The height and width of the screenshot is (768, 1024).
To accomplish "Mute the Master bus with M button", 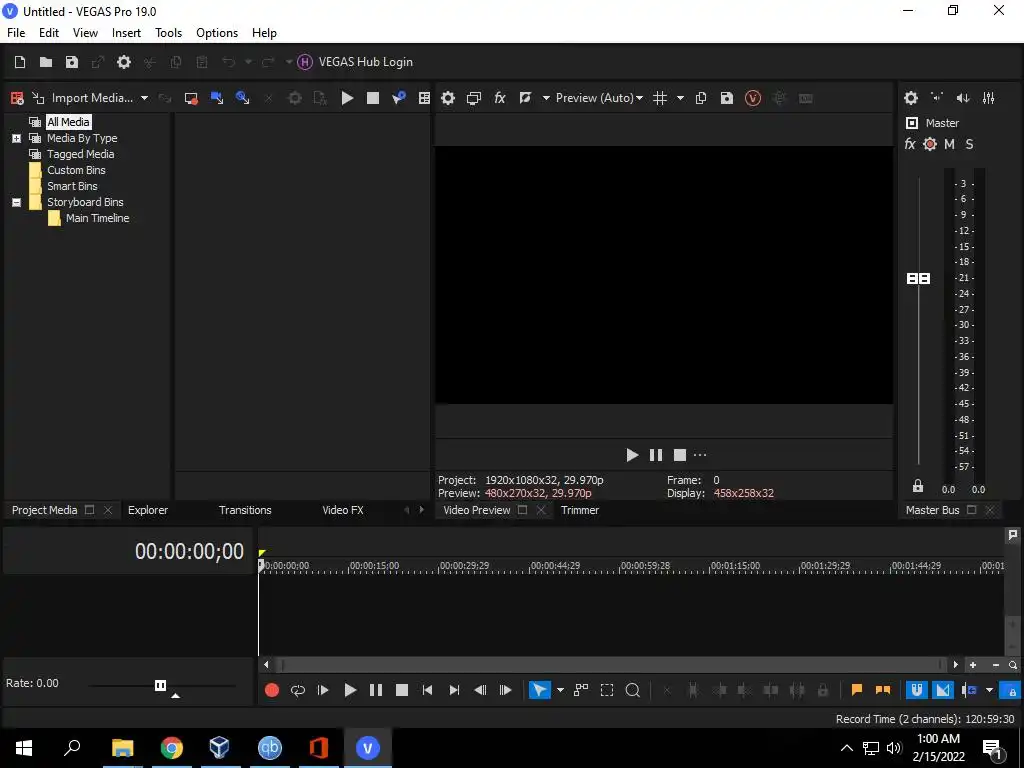I will click(950, 144).
